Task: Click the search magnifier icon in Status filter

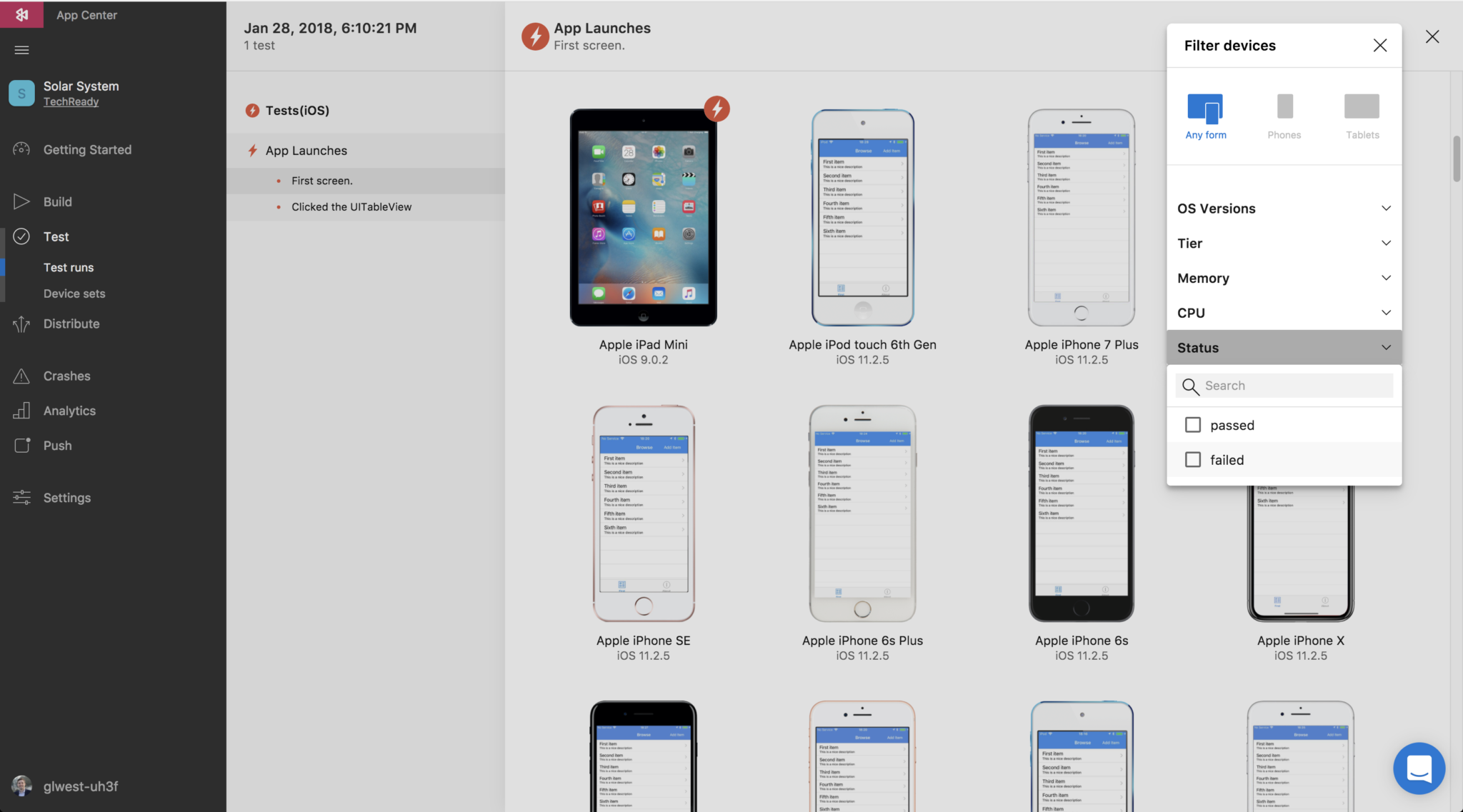Action: (1190, 386)
